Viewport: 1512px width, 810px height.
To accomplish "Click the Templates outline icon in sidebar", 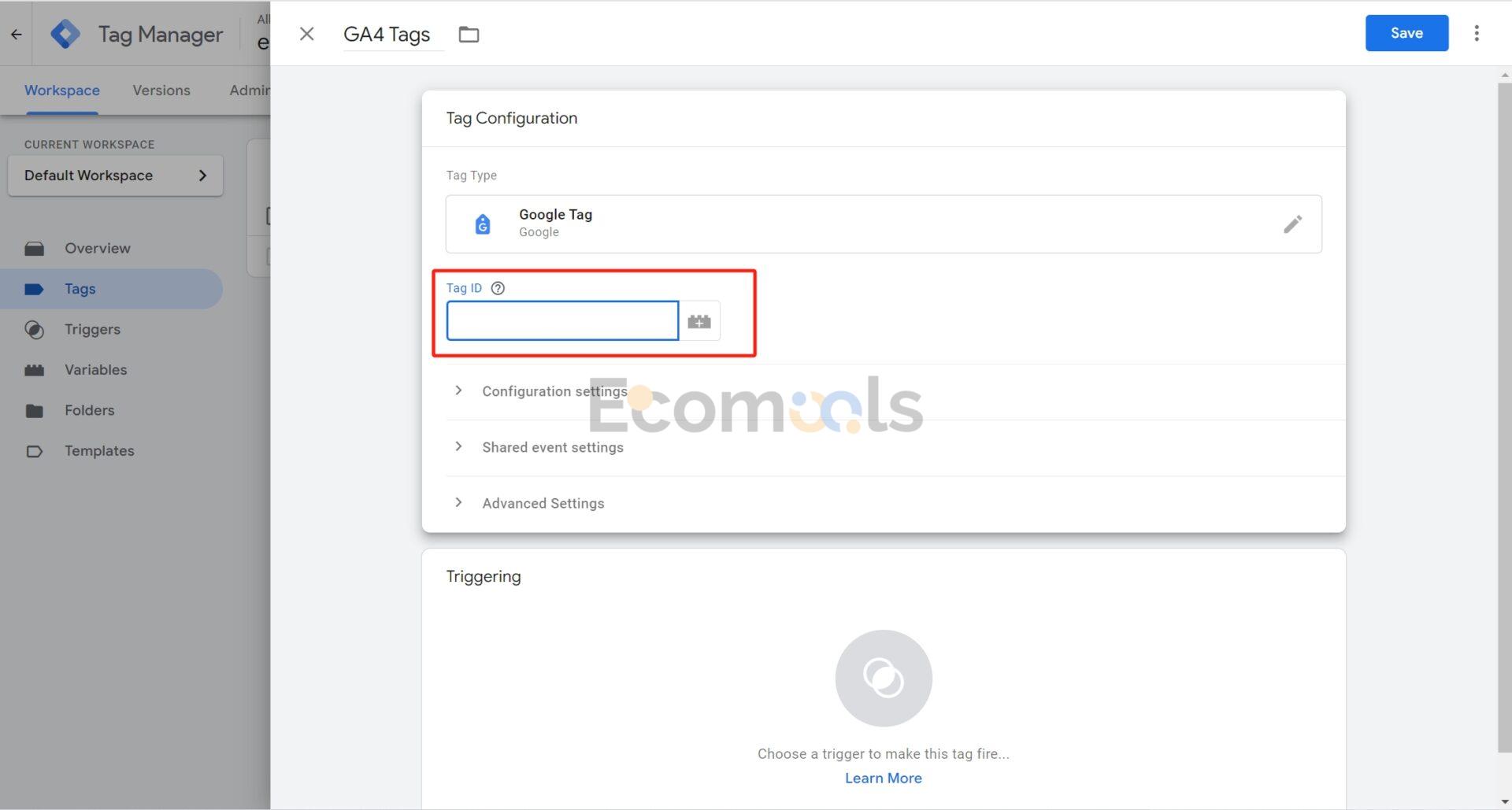I will tap(34, 451).
